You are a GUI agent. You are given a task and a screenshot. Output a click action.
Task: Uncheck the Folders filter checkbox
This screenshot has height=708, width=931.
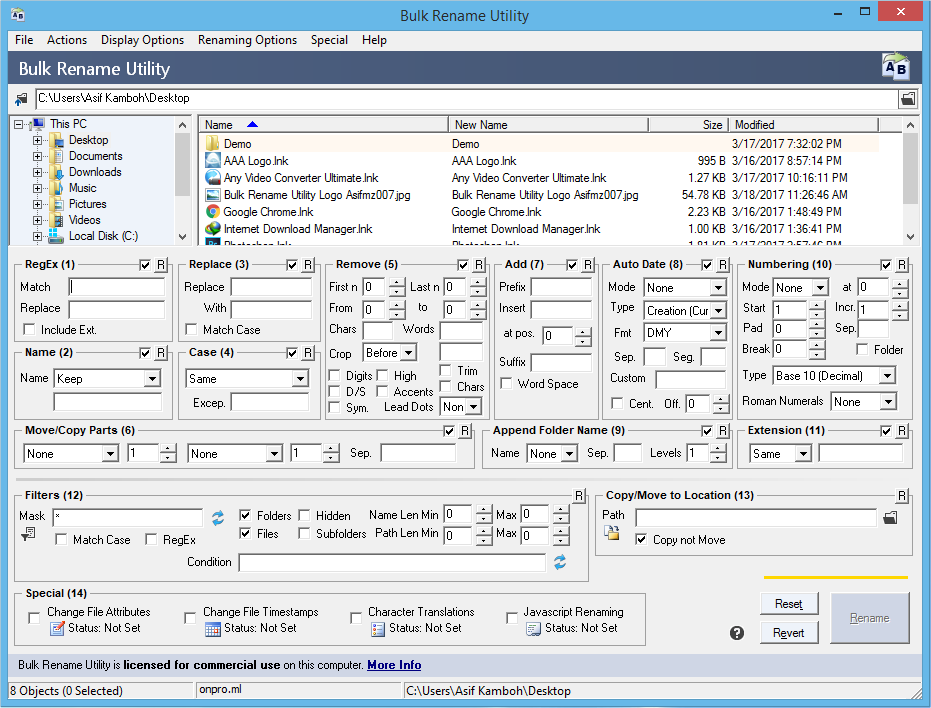[x=245, y=515]
